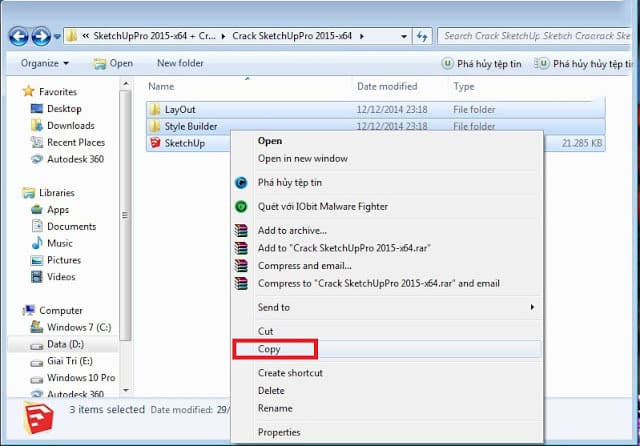The width and height of the screenshot is (640, 446).
Task: Select Copy from the context menu
Action: [270, 349]
